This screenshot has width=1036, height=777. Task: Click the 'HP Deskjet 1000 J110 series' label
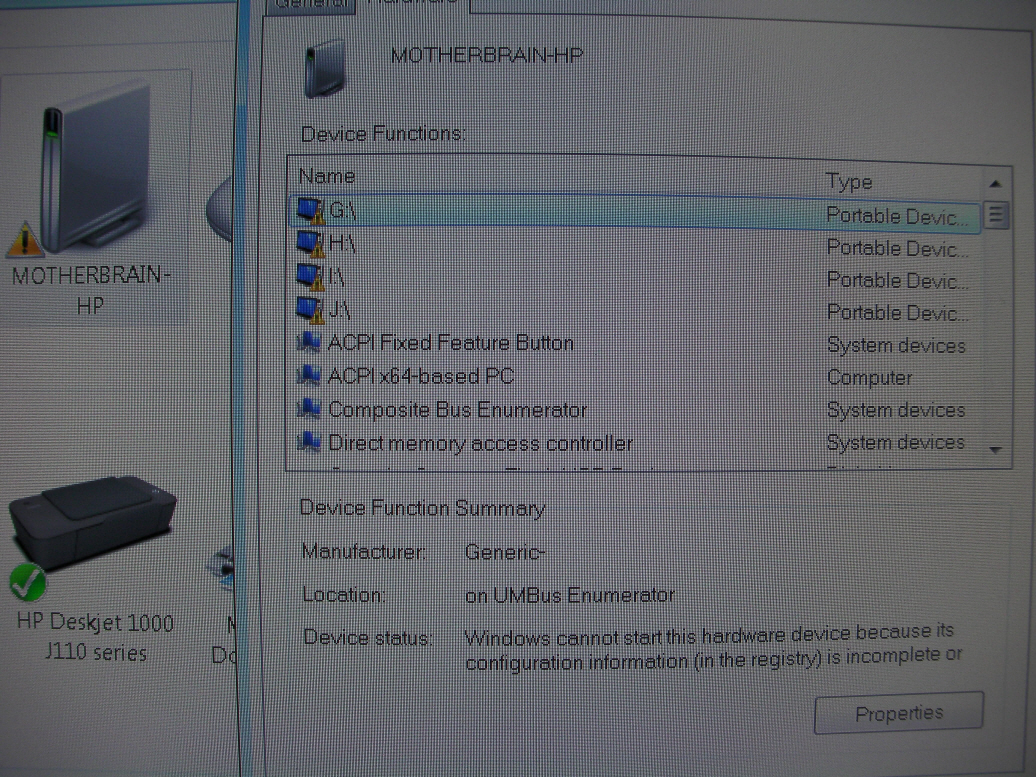(x=95, y=638)
